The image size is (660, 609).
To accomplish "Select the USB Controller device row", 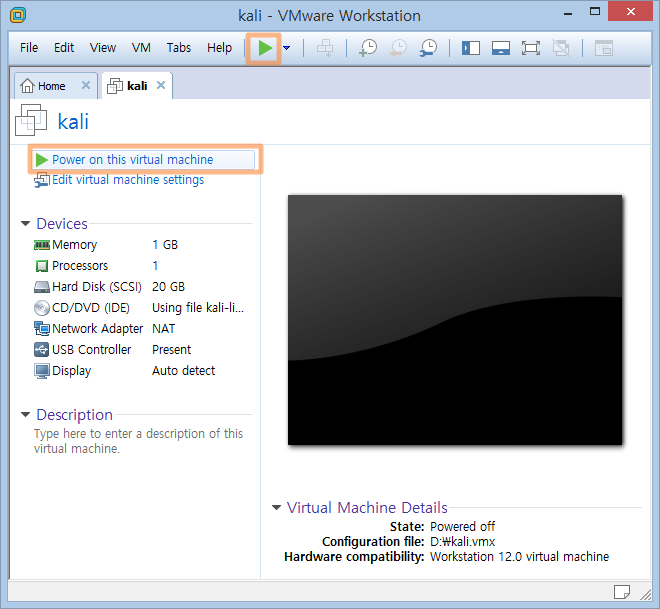I will pos(142,350).
